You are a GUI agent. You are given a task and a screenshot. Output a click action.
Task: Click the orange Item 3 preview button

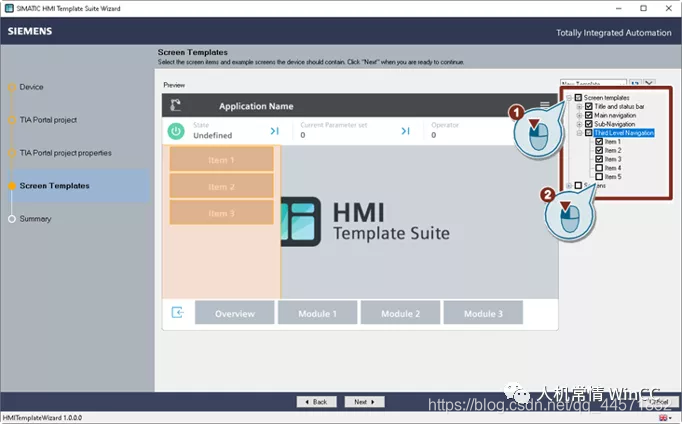pos(221,213)
